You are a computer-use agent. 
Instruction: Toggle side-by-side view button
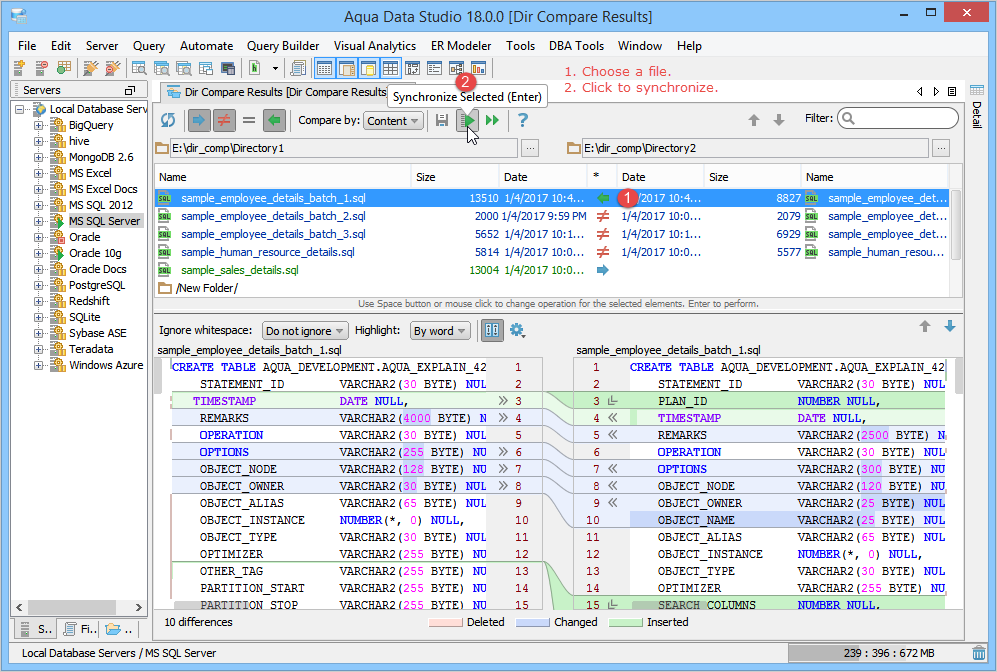tap(492, 330)
